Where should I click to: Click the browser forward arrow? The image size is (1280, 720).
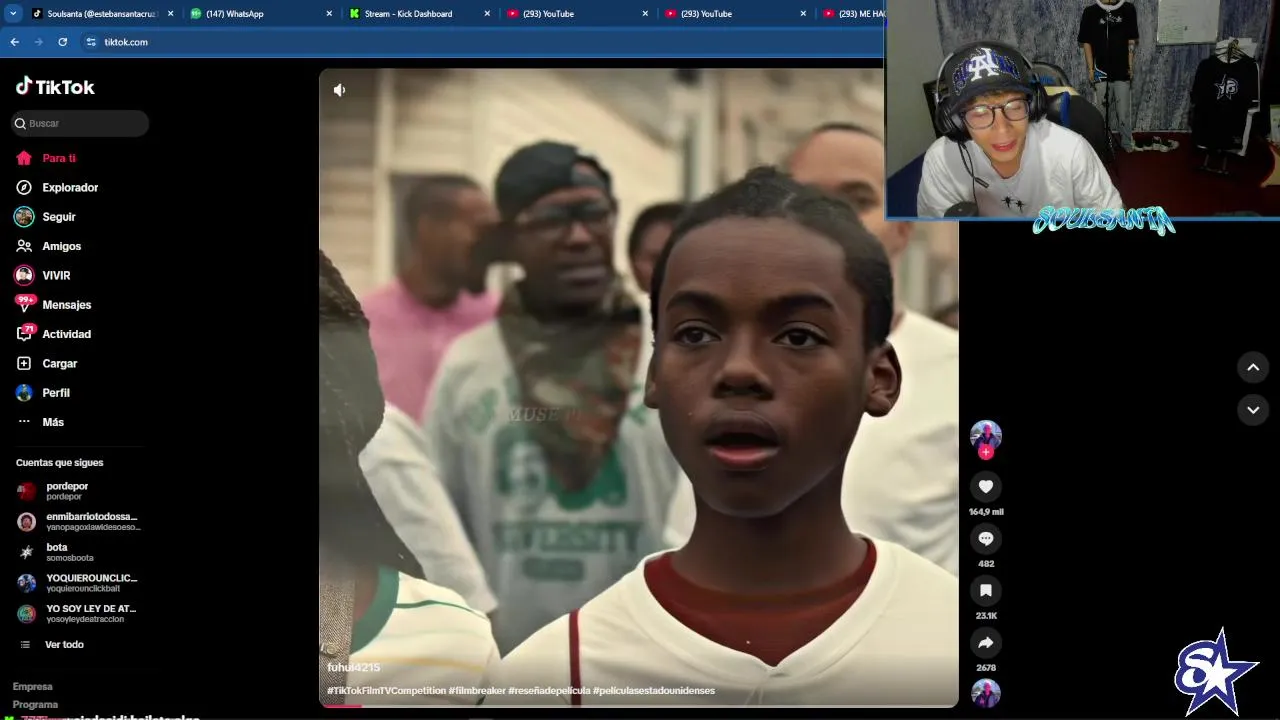click(x=38, y=42)
